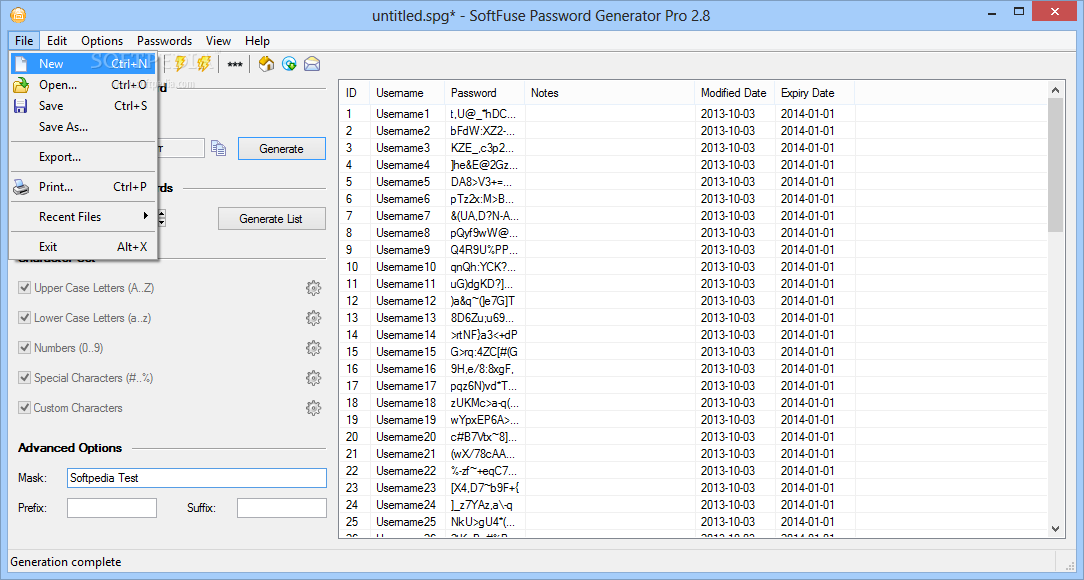Toggle the asterisks password mask toolbar icon

click(235, 64)
